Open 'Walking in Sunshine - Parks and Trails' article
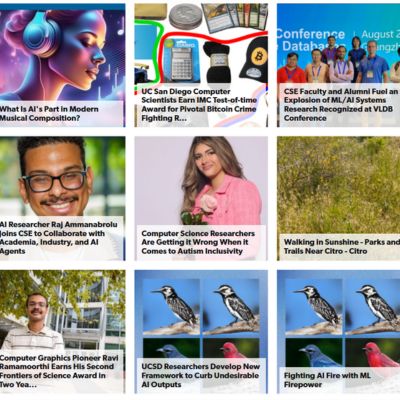 pyautogui.click(x=342, y=247)
